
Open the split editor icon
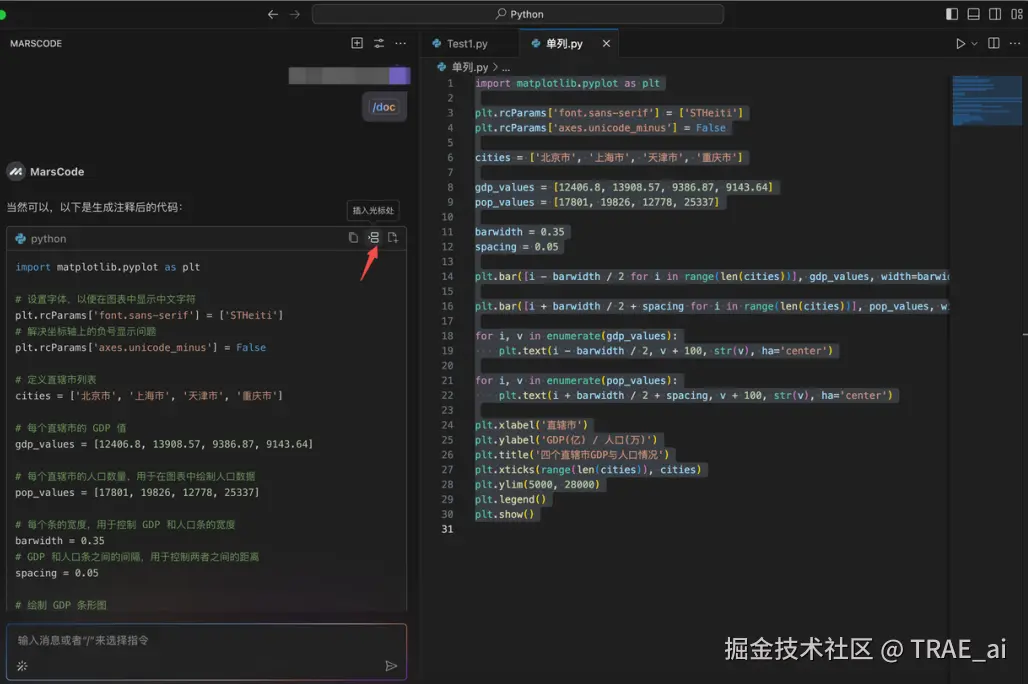coord(994,44)
